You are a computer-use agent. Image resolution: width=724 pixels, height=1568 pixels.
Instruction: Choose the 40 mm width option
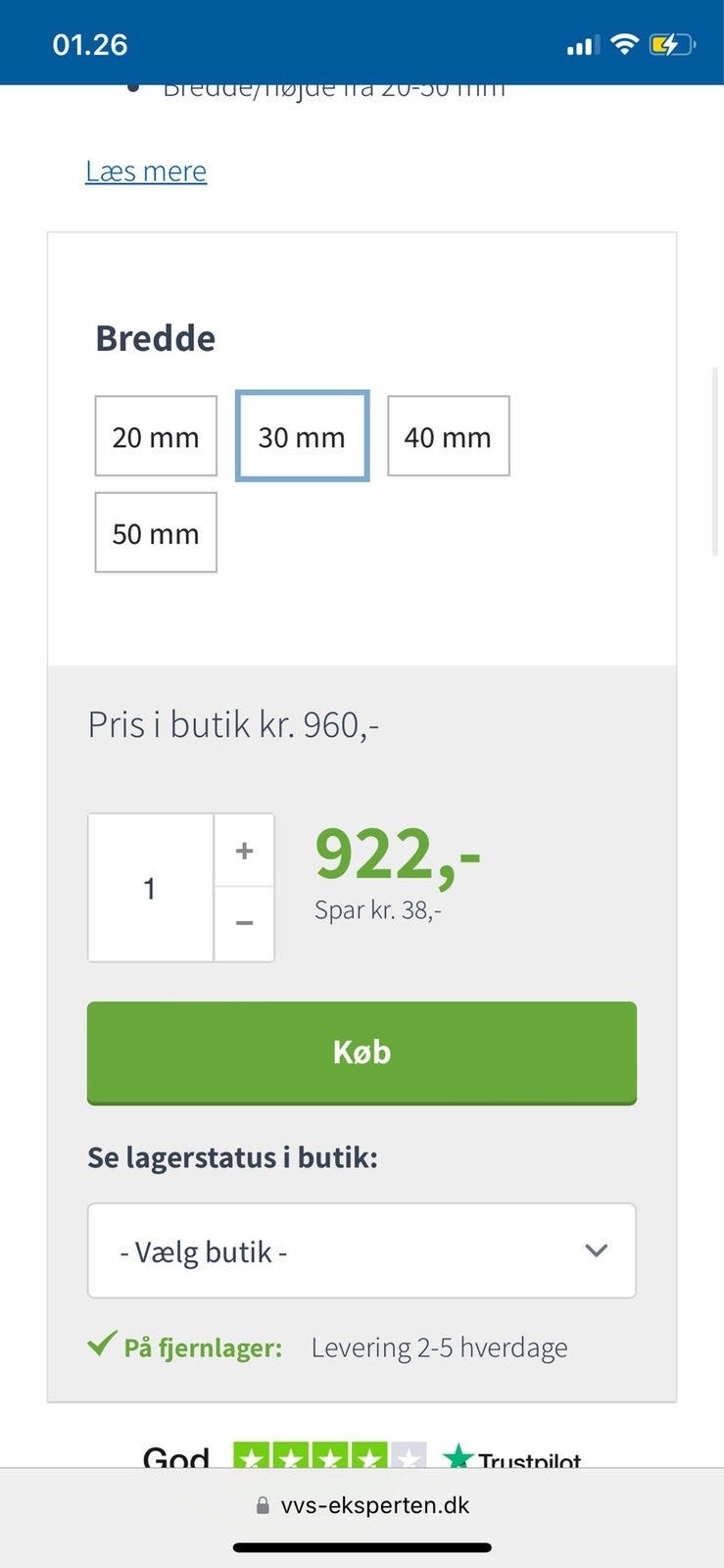pos(448,436)
